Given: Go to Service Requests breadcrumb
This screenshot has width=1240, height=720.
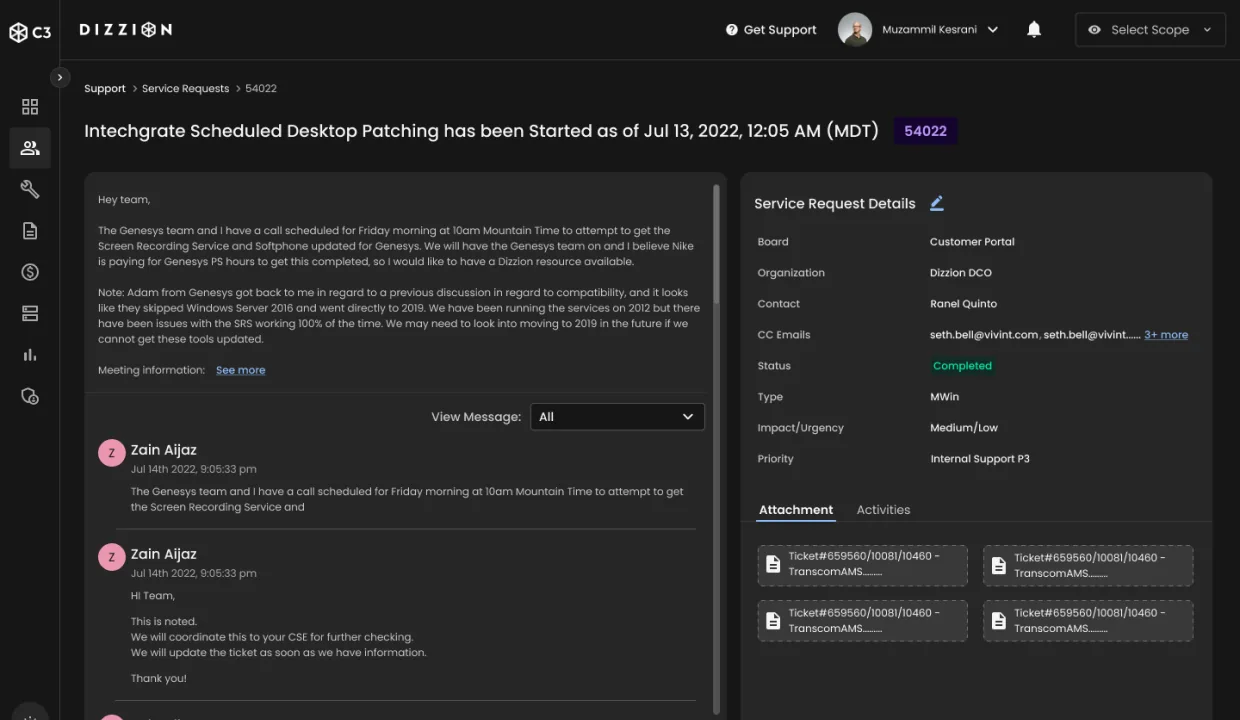Looking at the screenshot, I should click(185, 89).
